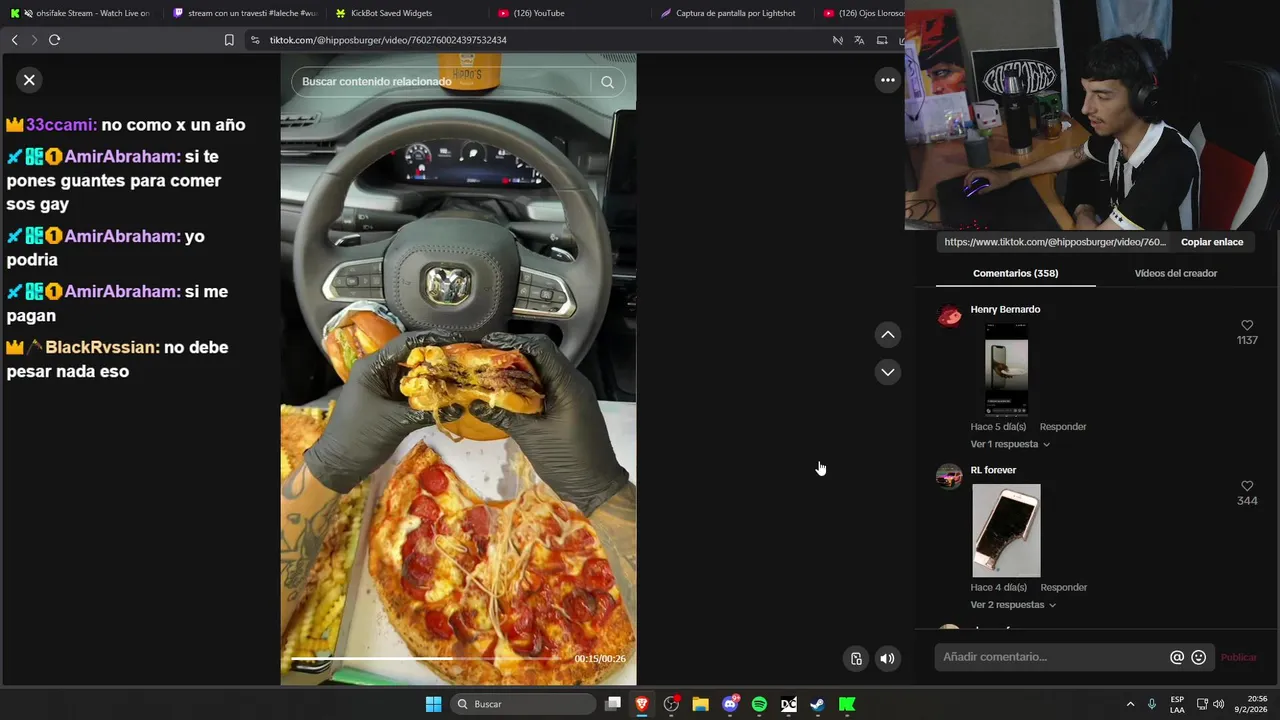
Task: Expand 'Ver 1 respuesta' under Henry Bernardo
Action: point(1010,444)
